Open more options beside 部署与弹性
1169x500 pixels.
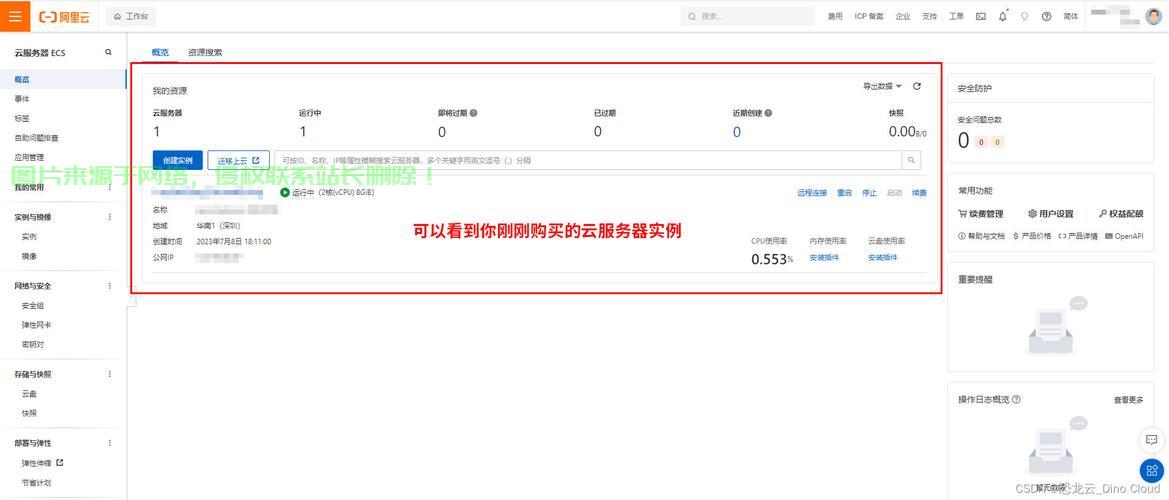pos(110,443)
